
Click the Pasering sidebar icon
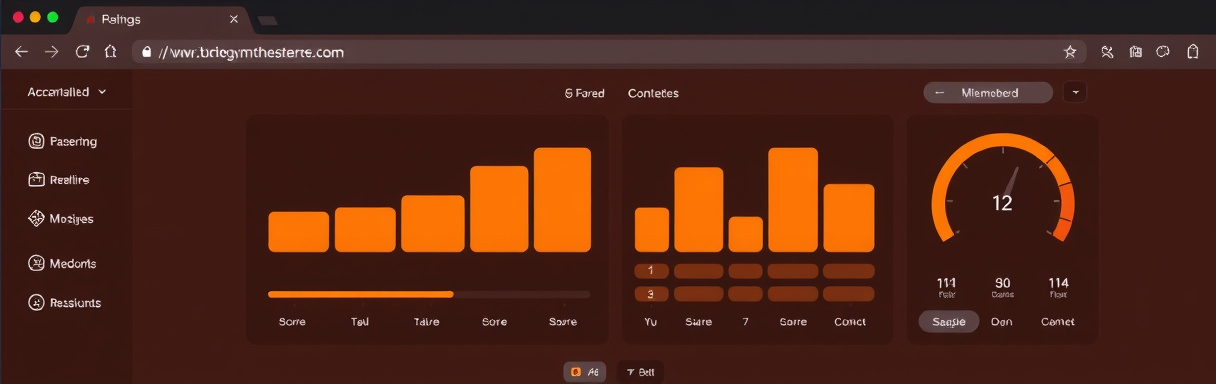[36, 142]
